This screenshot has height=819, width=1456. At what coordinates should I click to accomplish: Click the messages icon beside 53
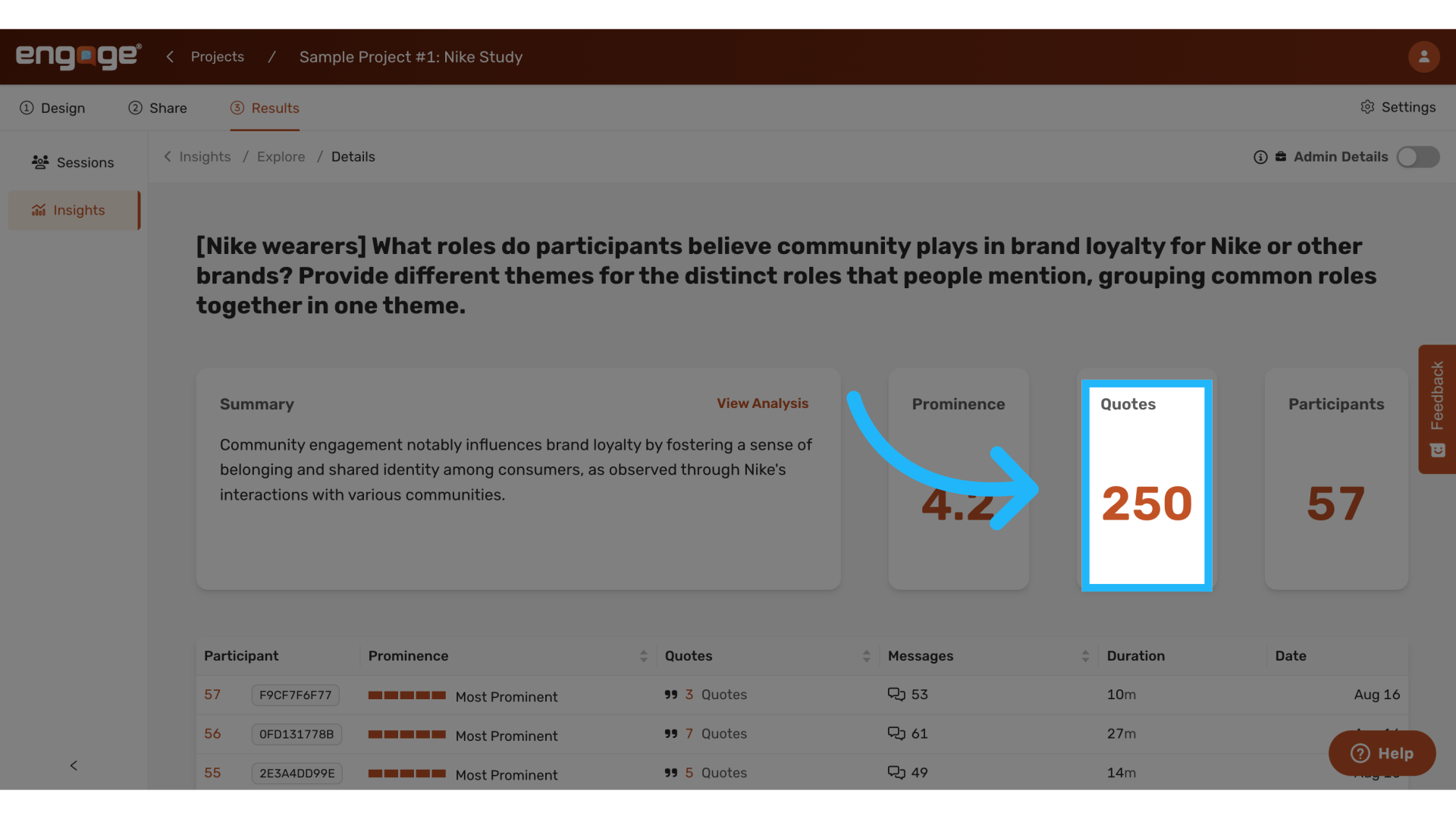coord(896,695)
